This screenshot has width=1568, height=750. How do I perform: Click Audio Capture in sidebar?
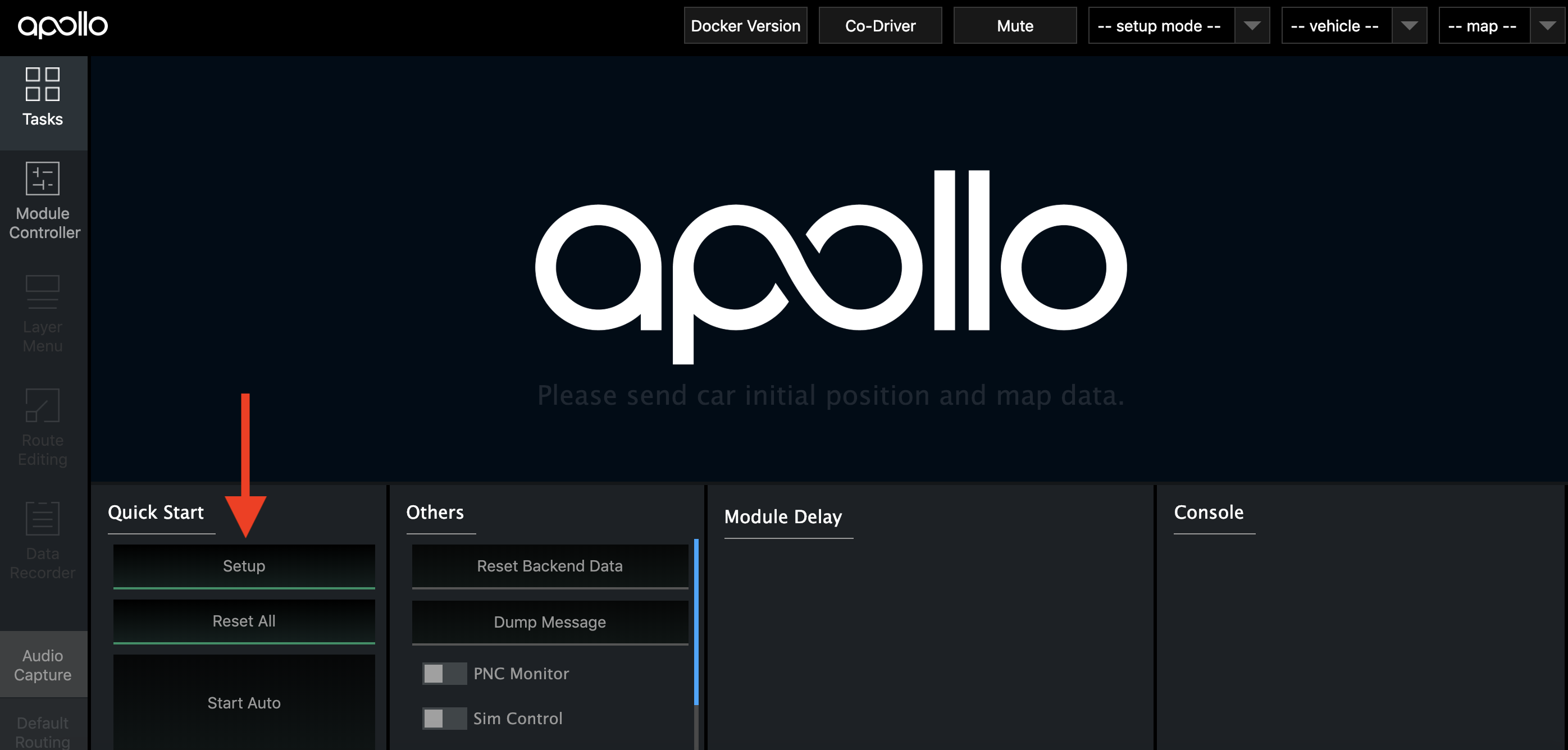(43, 665)
